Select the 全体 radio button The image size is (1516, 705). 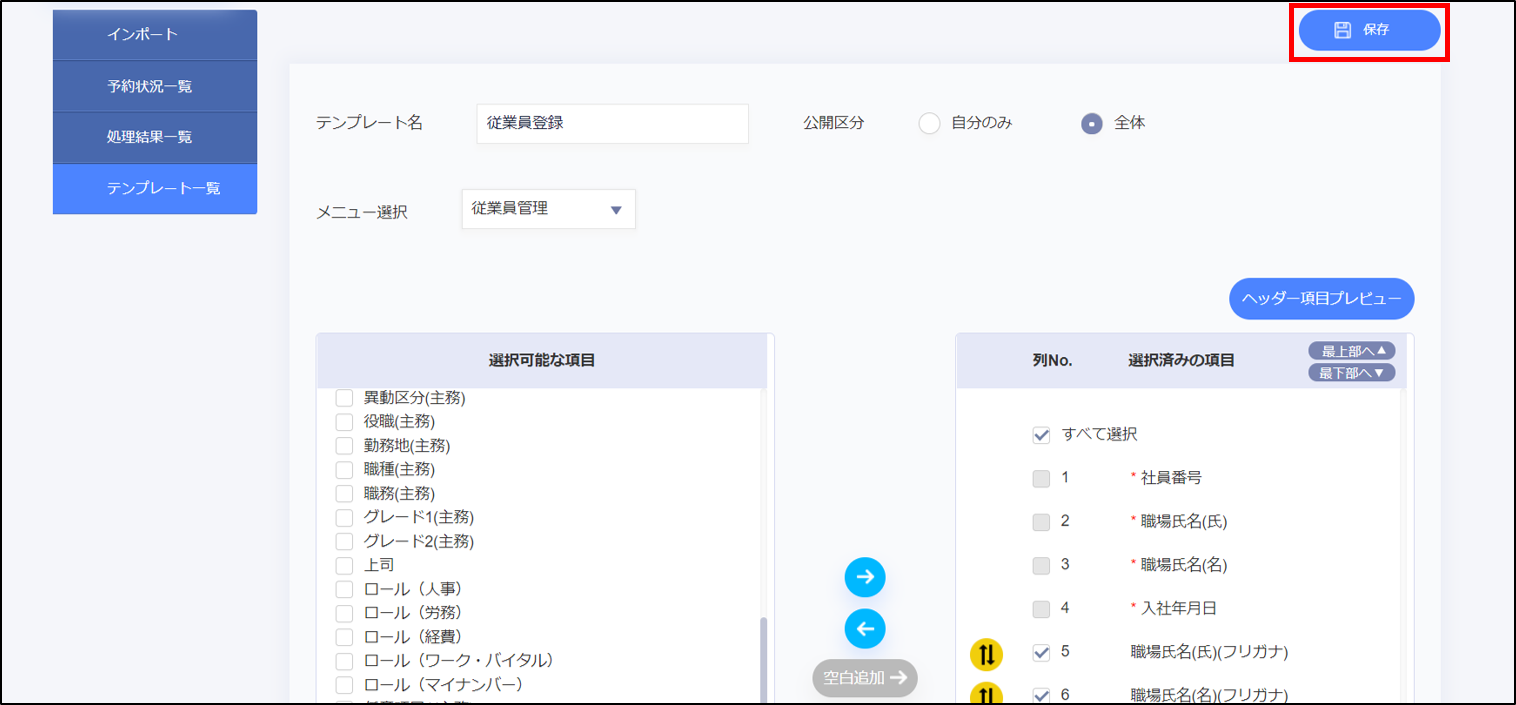coord(1092,124)
